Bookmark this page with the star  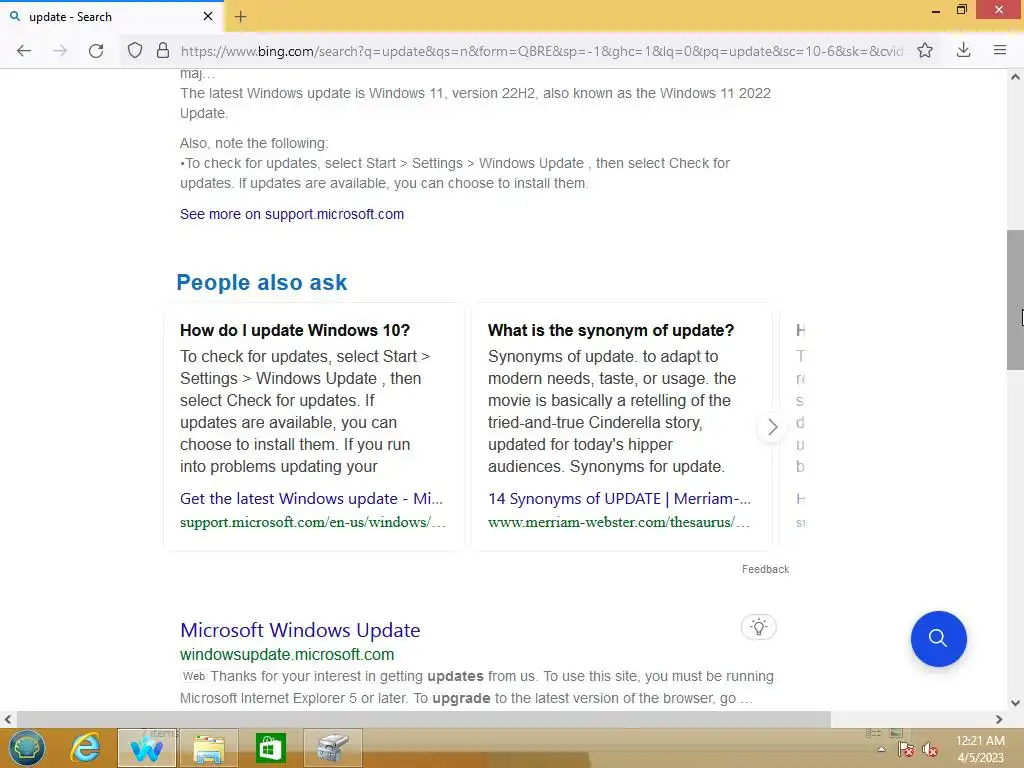point(925,50)
